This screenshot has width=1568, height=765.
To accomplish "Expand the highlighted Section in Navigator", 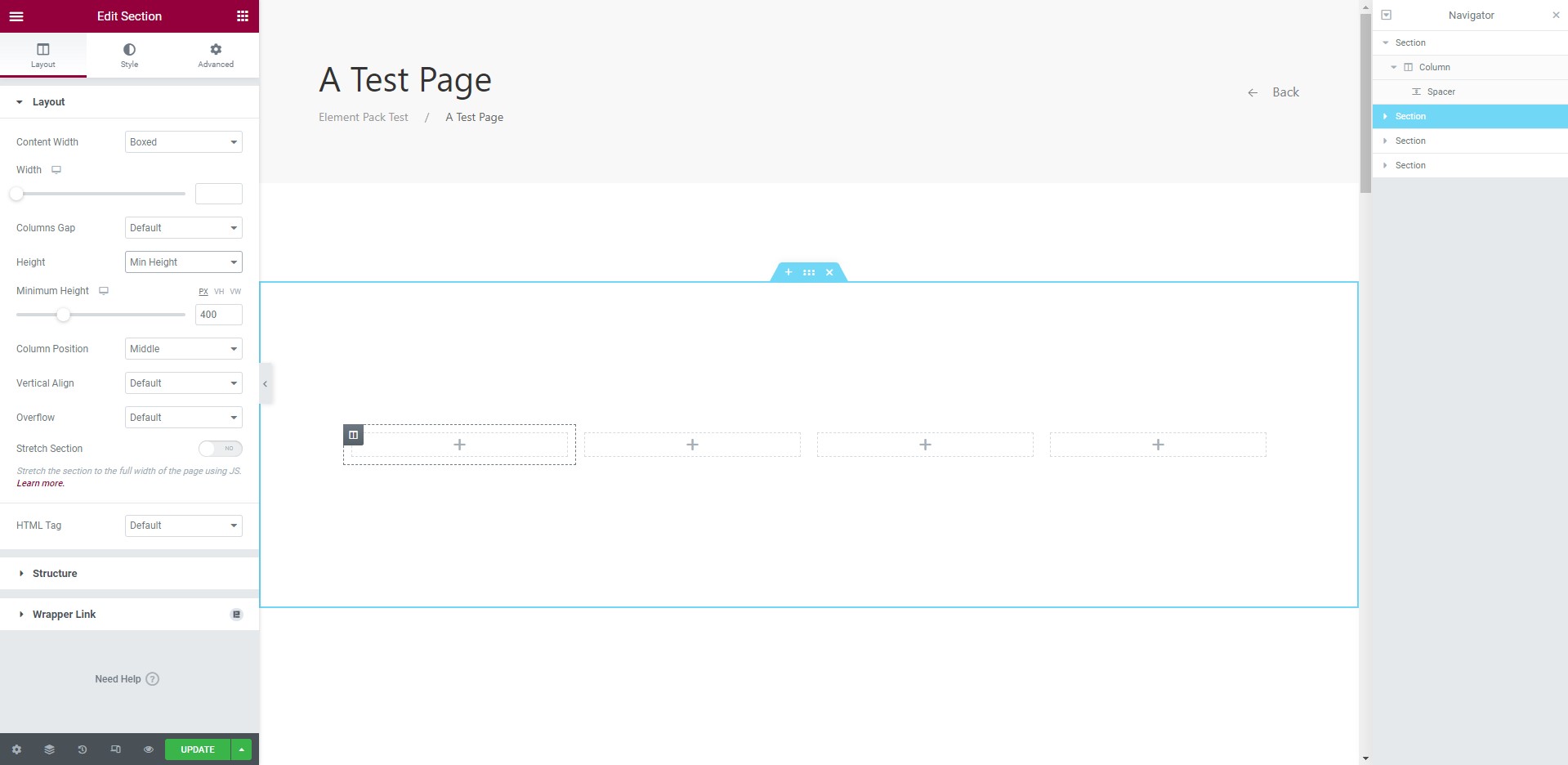I will [1385, 116].
